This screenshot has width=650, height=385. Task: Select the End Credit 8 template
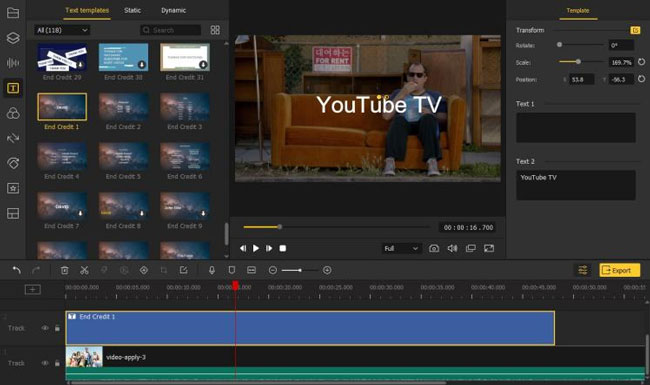[x=124, y=206]
